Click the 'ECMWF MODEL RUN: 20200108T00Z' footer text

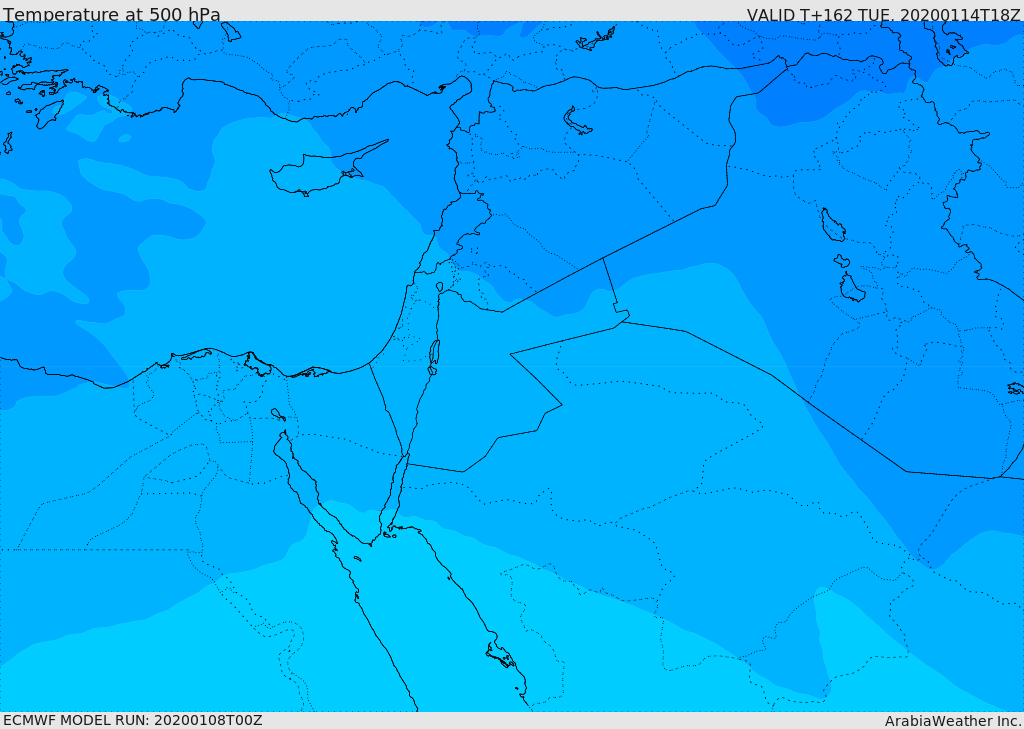point(133,720)
